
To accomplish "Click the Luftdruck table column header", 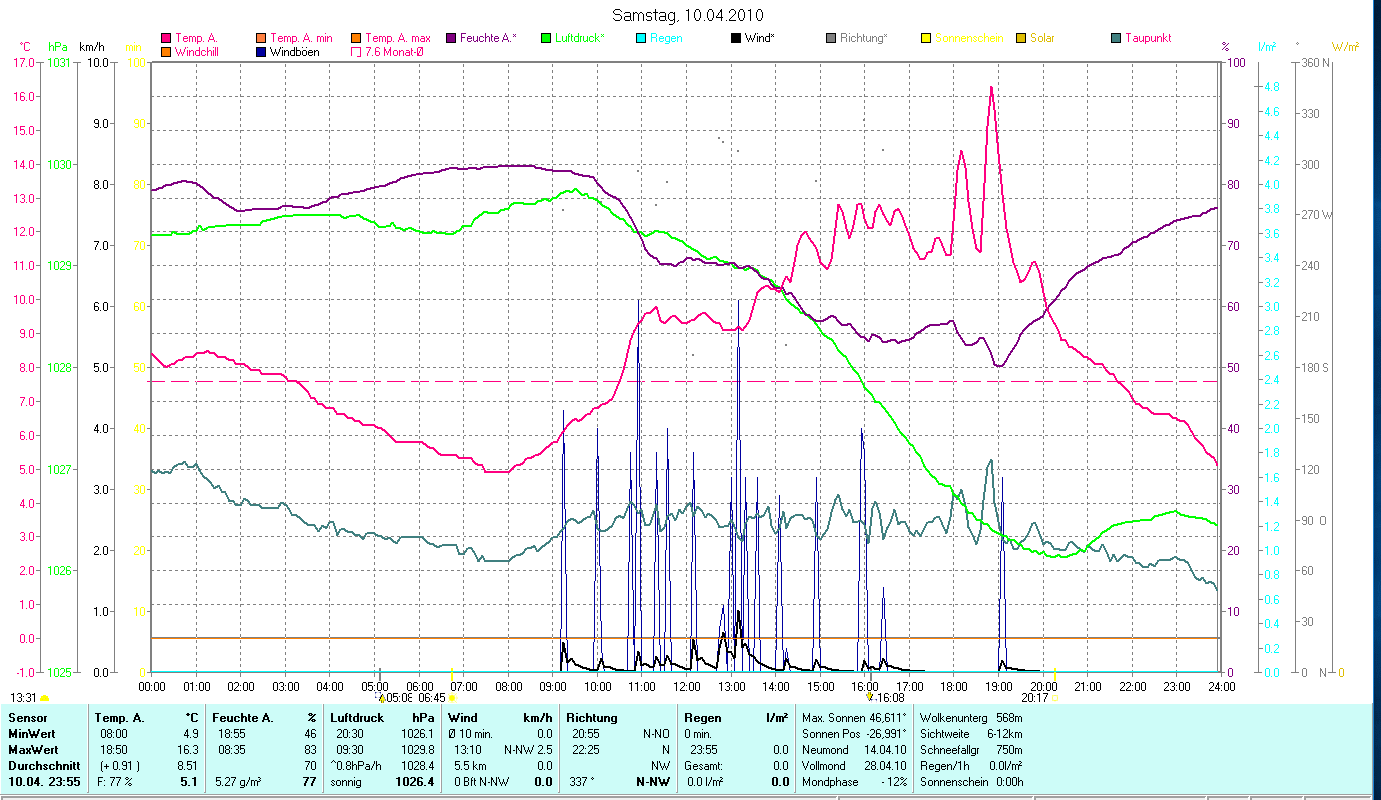I will (x=358, y=718).
